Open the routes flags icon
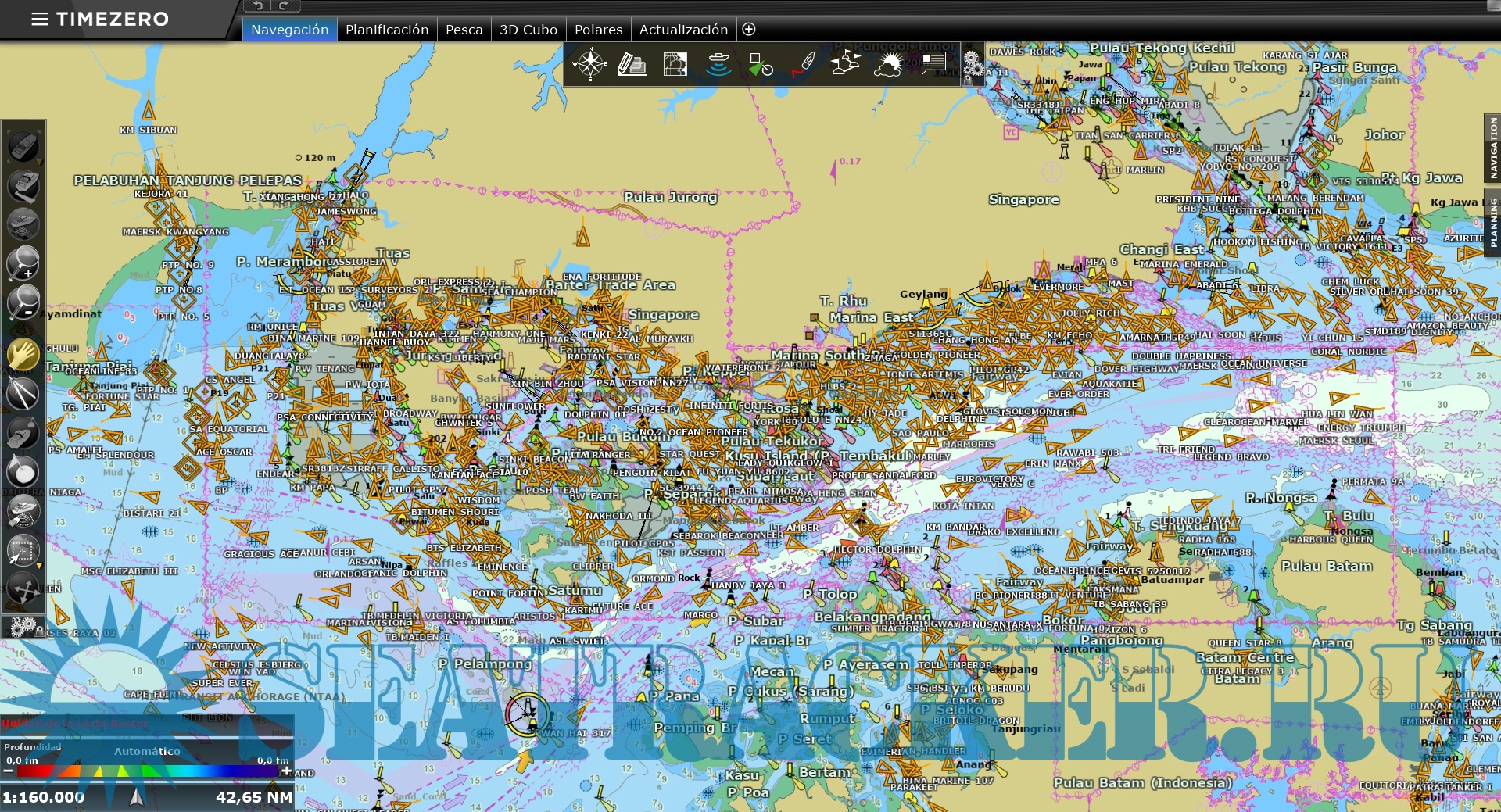The image size is (1501, 812). pyautogui.click(x=845, y=64)
